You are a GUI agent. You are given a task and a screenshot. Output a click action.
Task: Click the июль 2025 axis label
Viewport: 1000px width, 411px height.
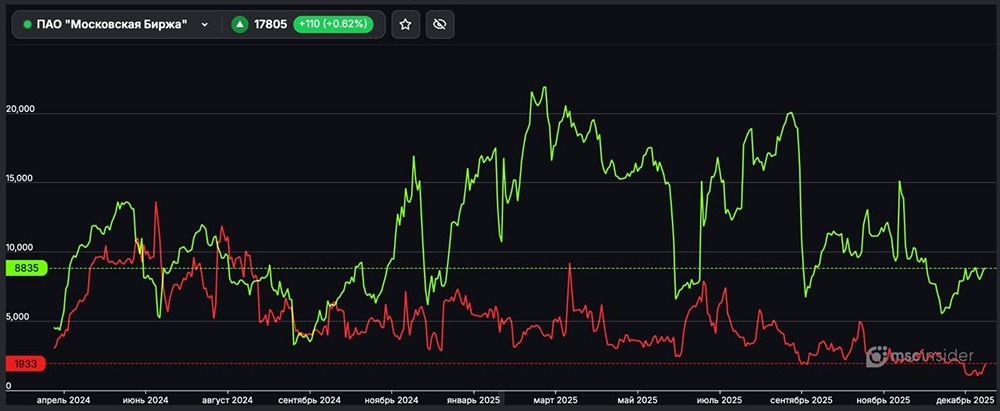719,401
